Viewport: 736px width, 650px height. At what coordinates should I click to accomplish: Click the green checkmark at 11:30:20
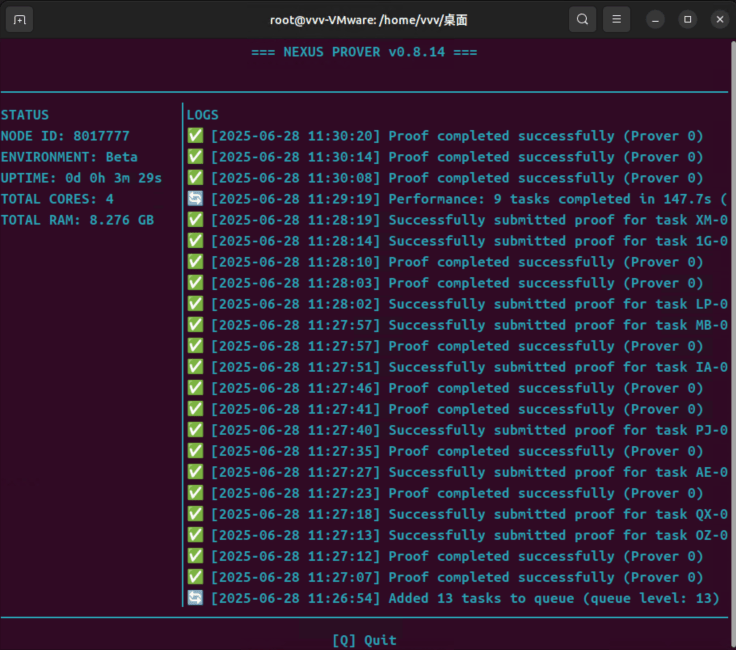tap(195, 136)
